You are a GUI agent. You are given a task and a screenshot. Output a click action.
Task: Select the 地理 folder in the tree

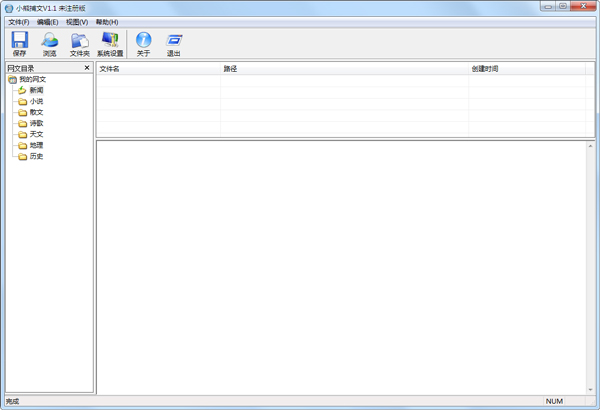tap(36, 145)
